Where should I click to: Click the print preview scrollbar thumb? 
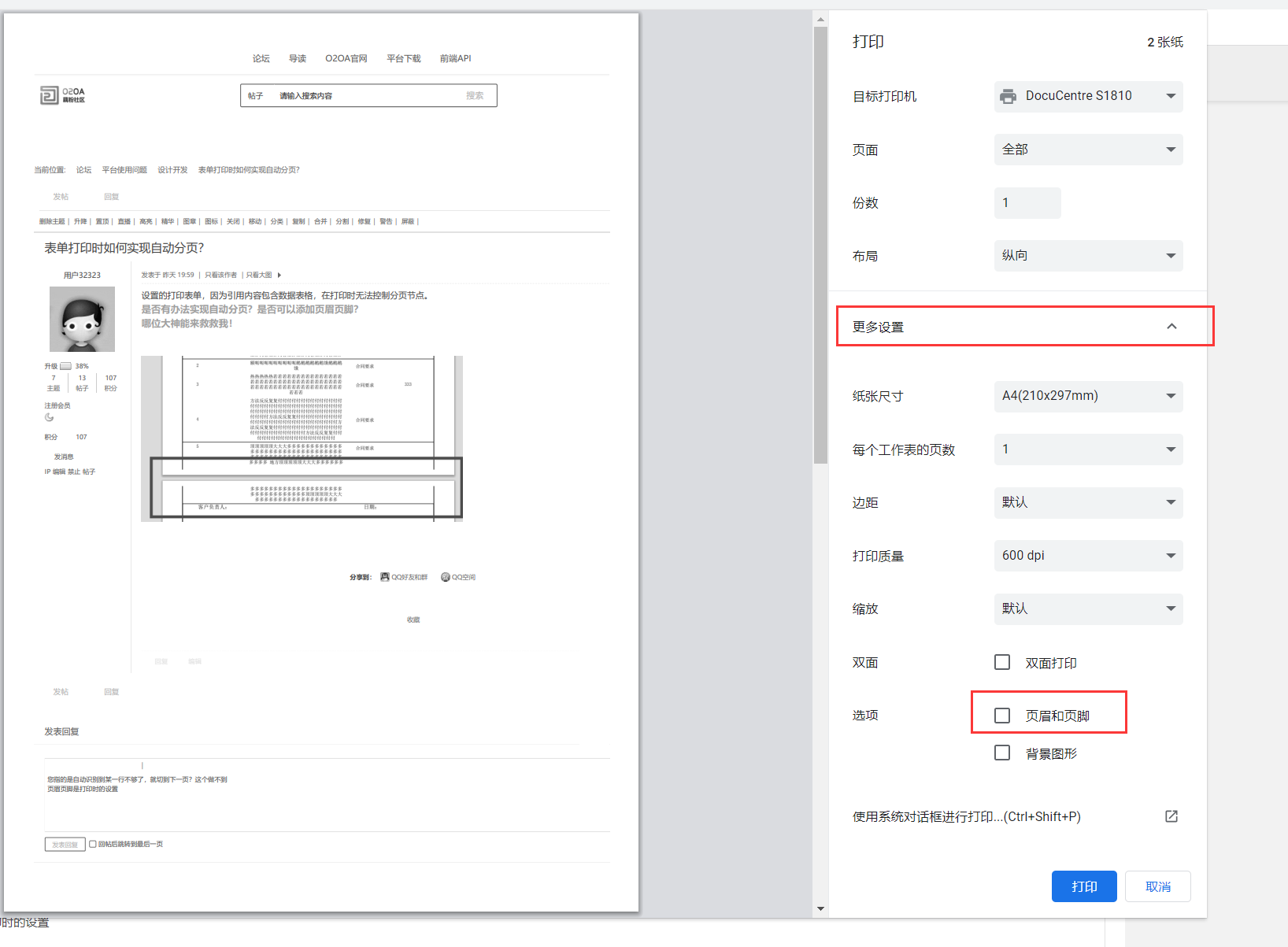pos(820,245)
